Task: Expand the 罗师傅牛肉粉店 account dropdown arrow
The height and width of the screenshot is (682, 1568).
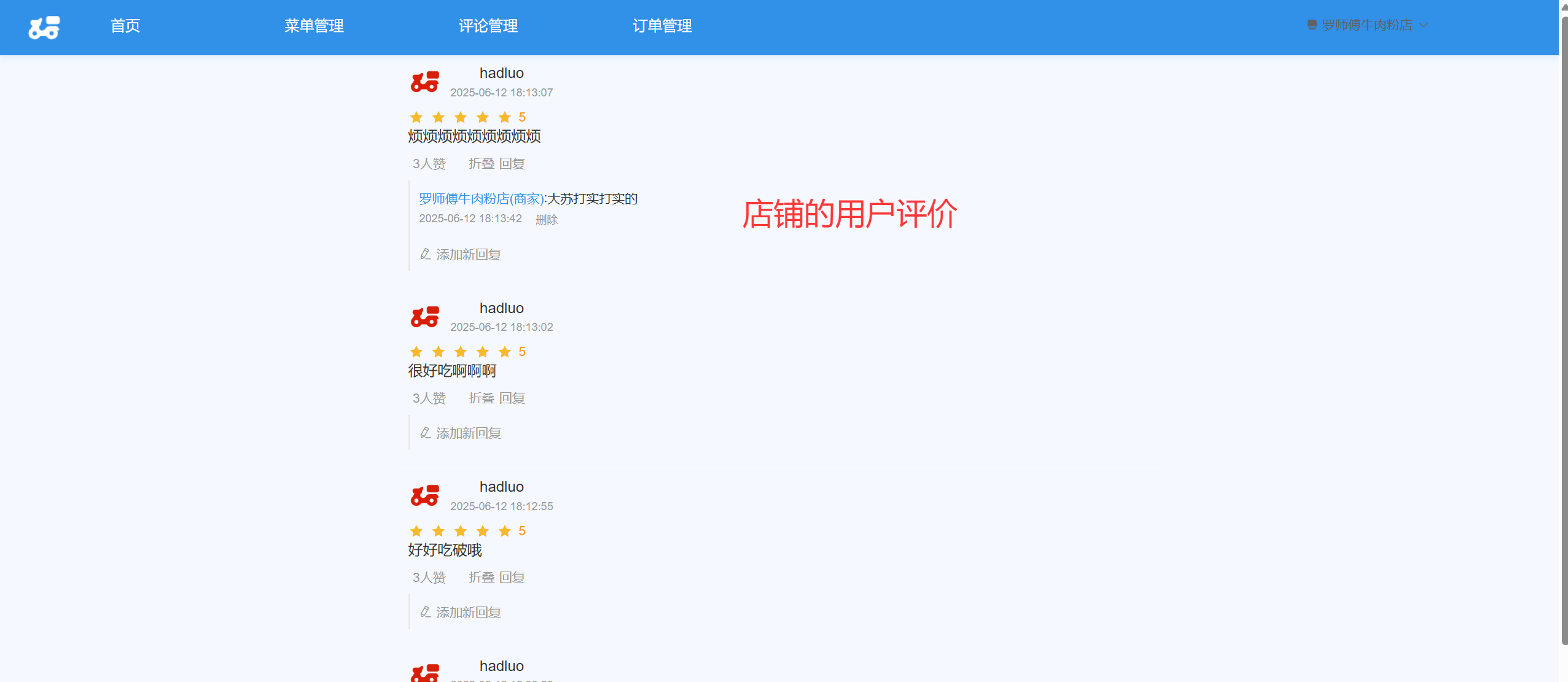Action: click(1424, 25)
